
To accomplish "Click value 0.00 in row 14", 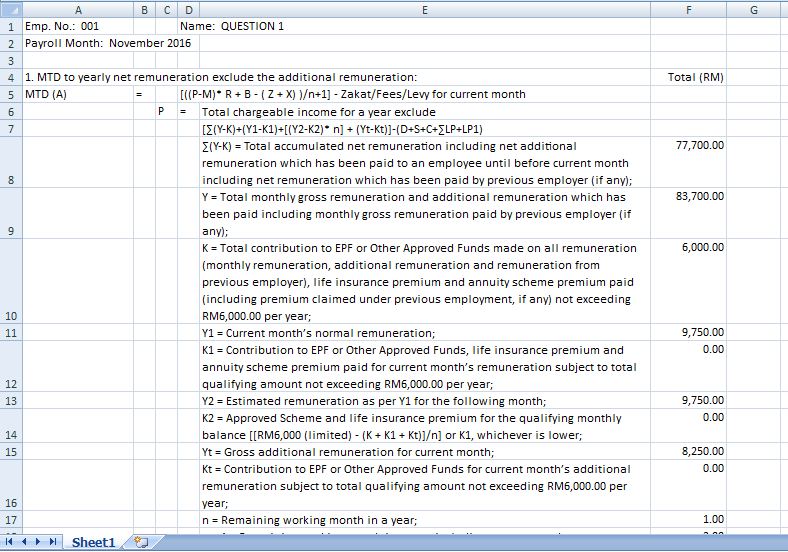I will tap(688, 426).
